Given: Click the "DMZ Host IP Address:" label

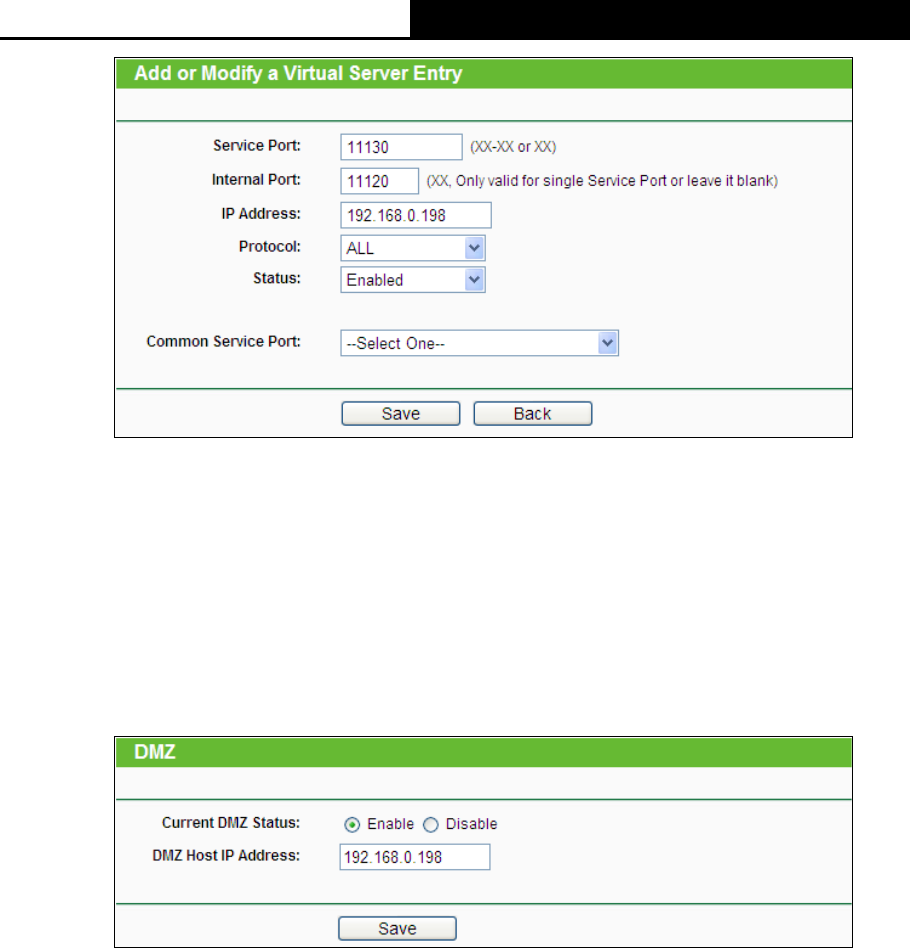Looking at the screenshot, I should pyautogui.click(x=226, y=855).
